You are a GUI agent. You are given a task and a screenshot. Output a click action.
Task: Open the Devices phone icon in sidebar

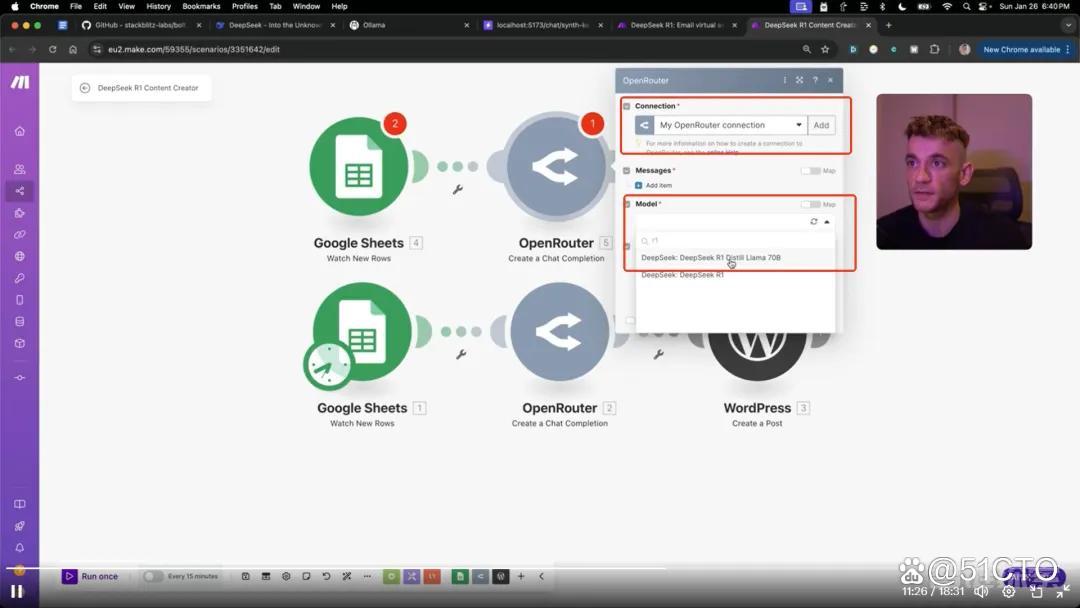coord(20,300)
